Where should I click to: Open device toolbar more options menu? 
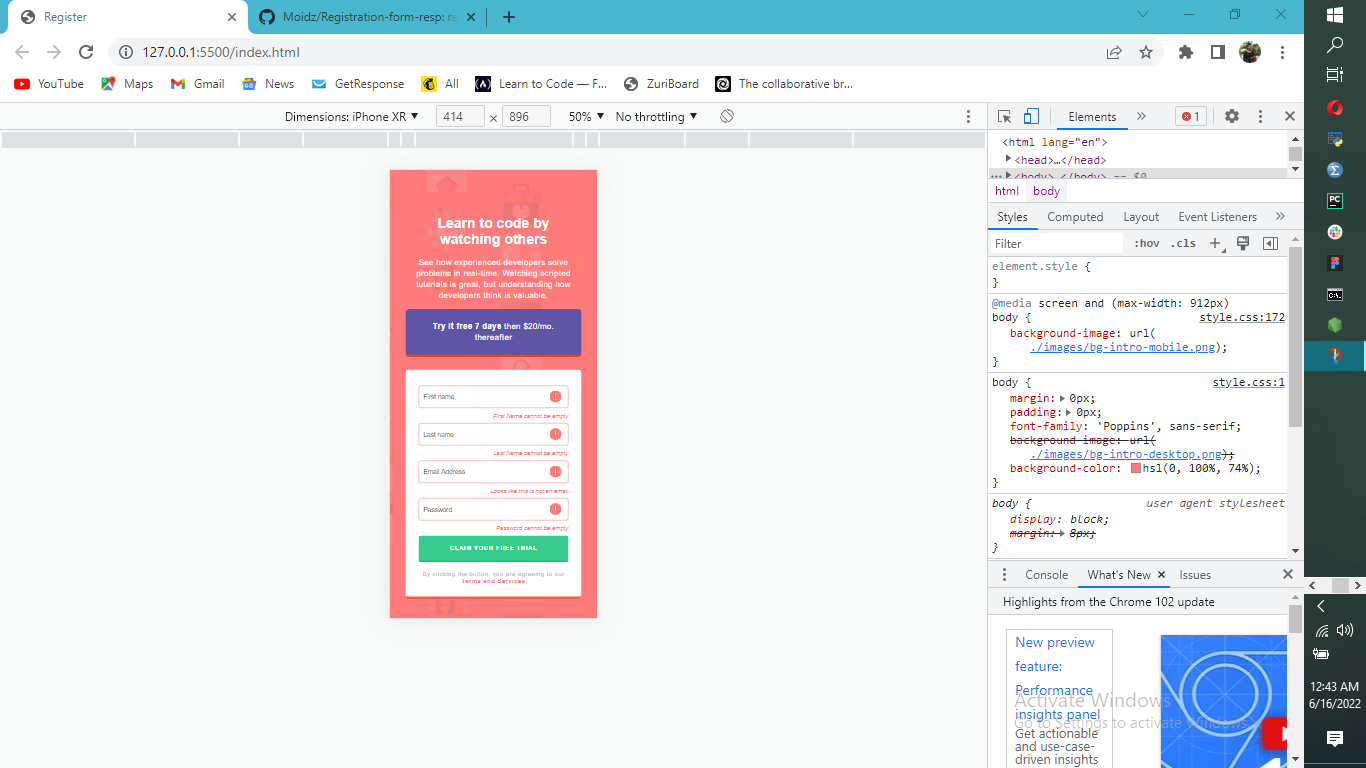point(968,117)
